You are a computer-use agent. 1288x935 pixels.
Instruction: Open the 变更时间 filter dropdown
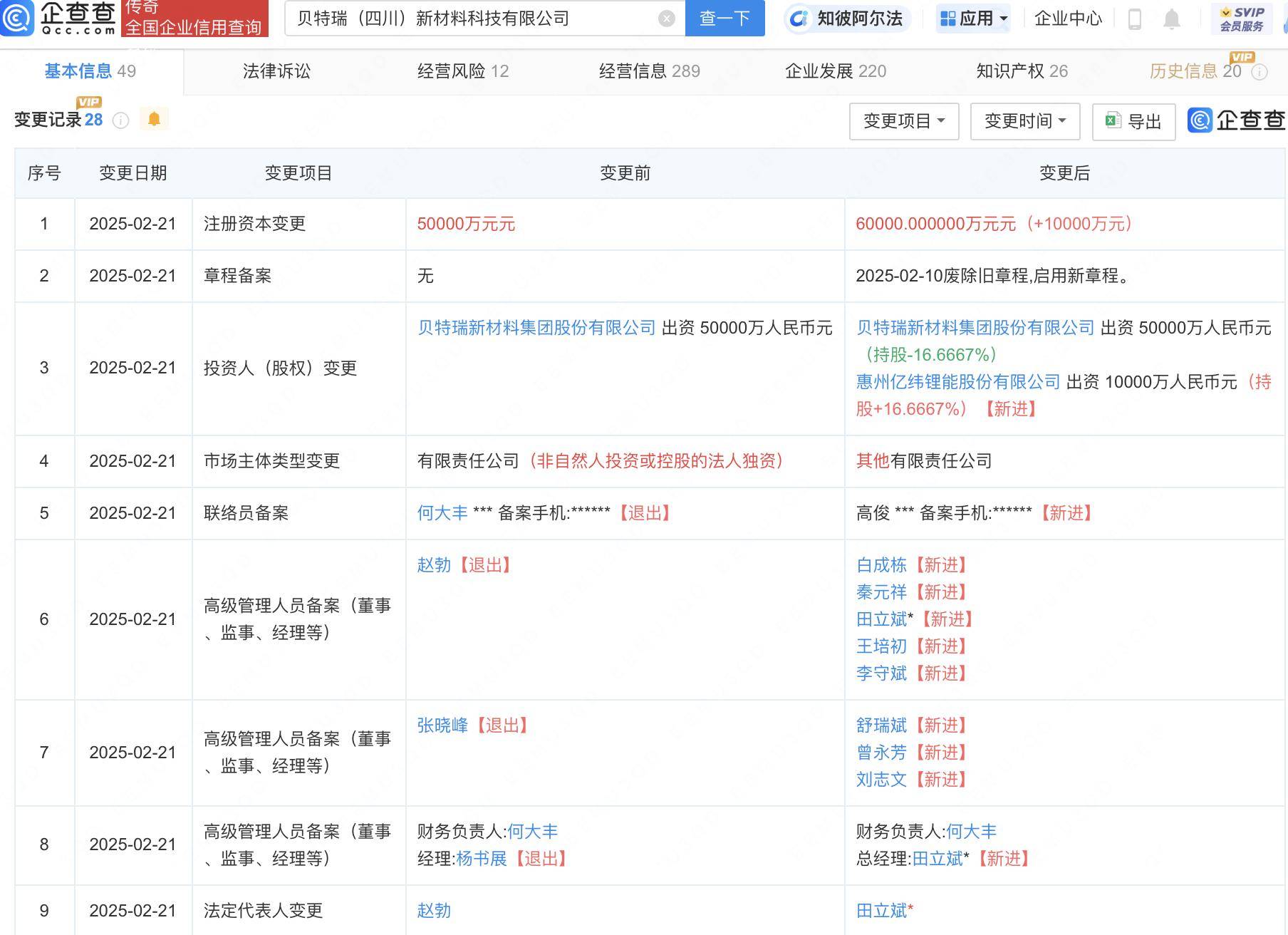[x=1024, y=121]
